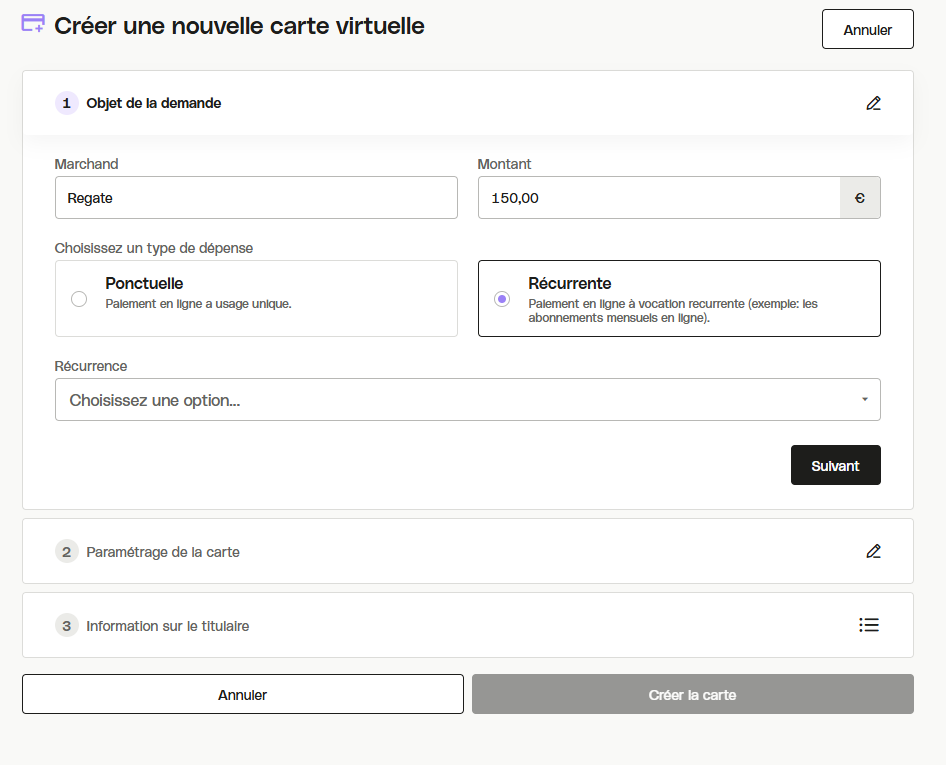This screenshot has height=765, width=946.
Task: Click the Choisissez une option placeholder text
Action: pos(155,400)
